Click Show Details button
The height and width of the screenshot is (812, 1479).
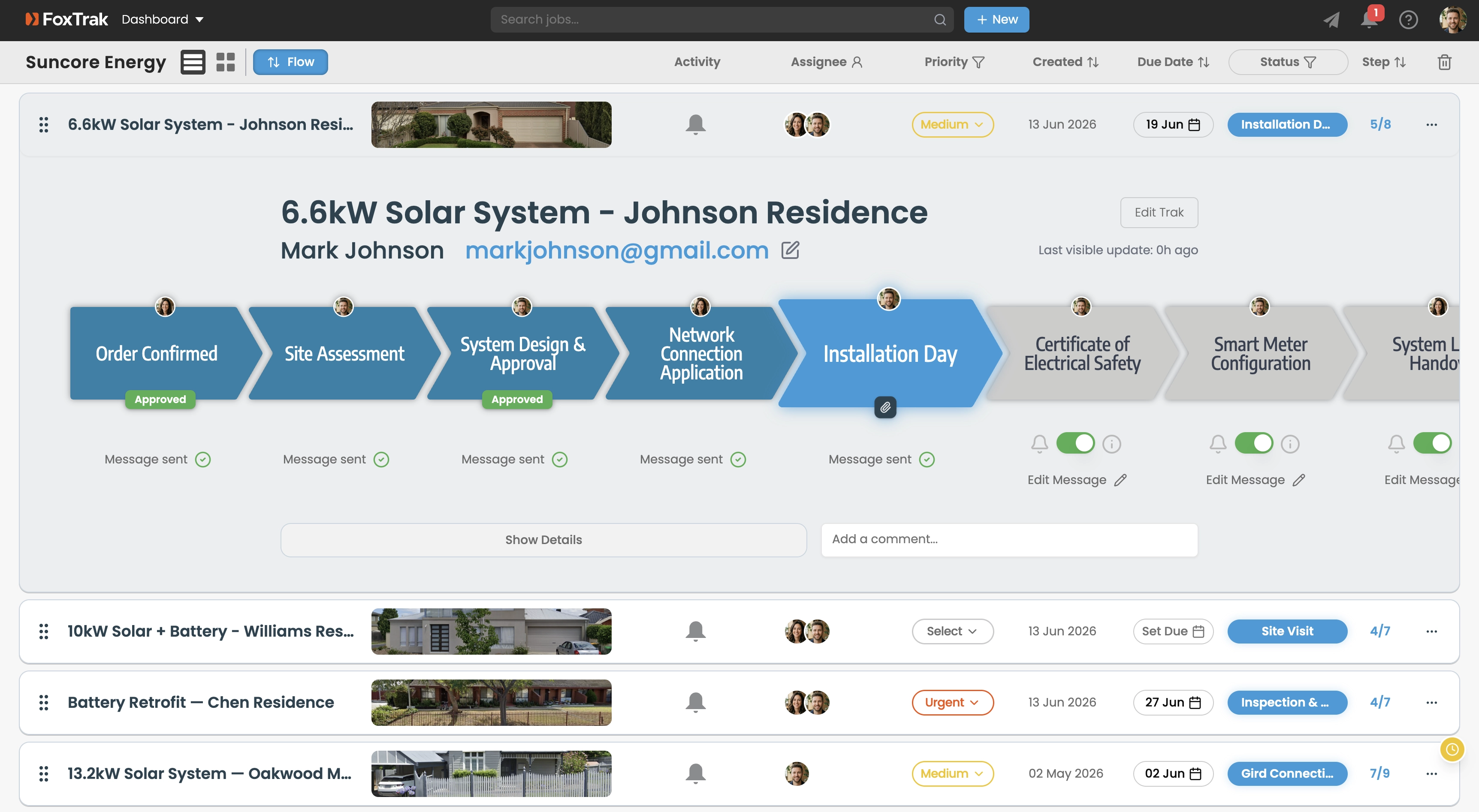click(543, 540)
